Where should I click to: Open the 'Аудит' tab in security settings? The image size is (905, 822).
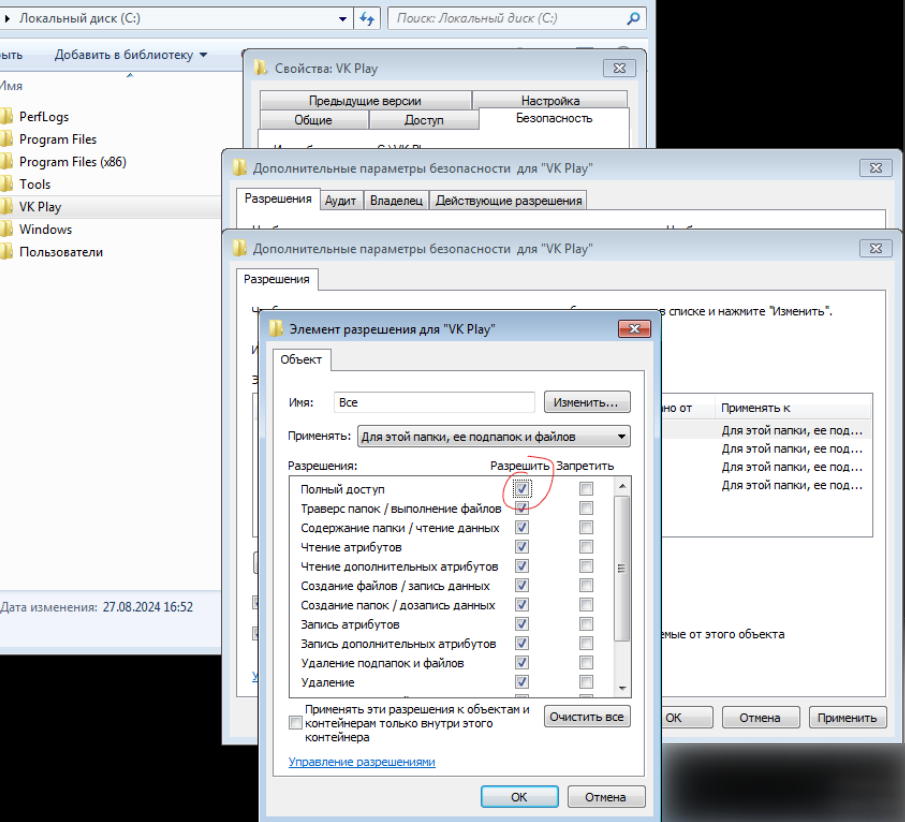pos(341,200)
